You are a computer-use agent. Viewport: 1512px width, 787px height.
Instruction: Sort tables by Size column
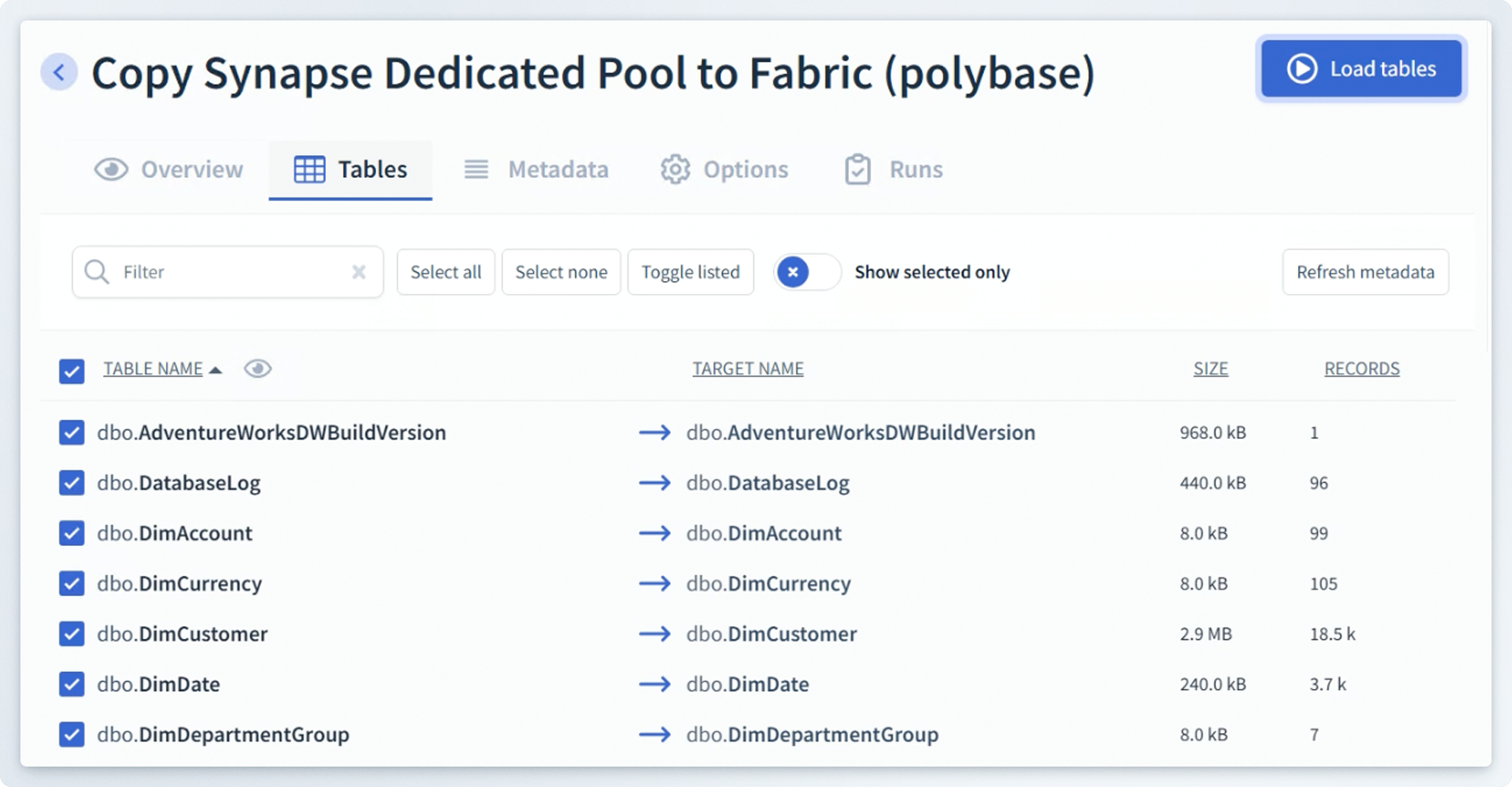(x=1210, y=369)
